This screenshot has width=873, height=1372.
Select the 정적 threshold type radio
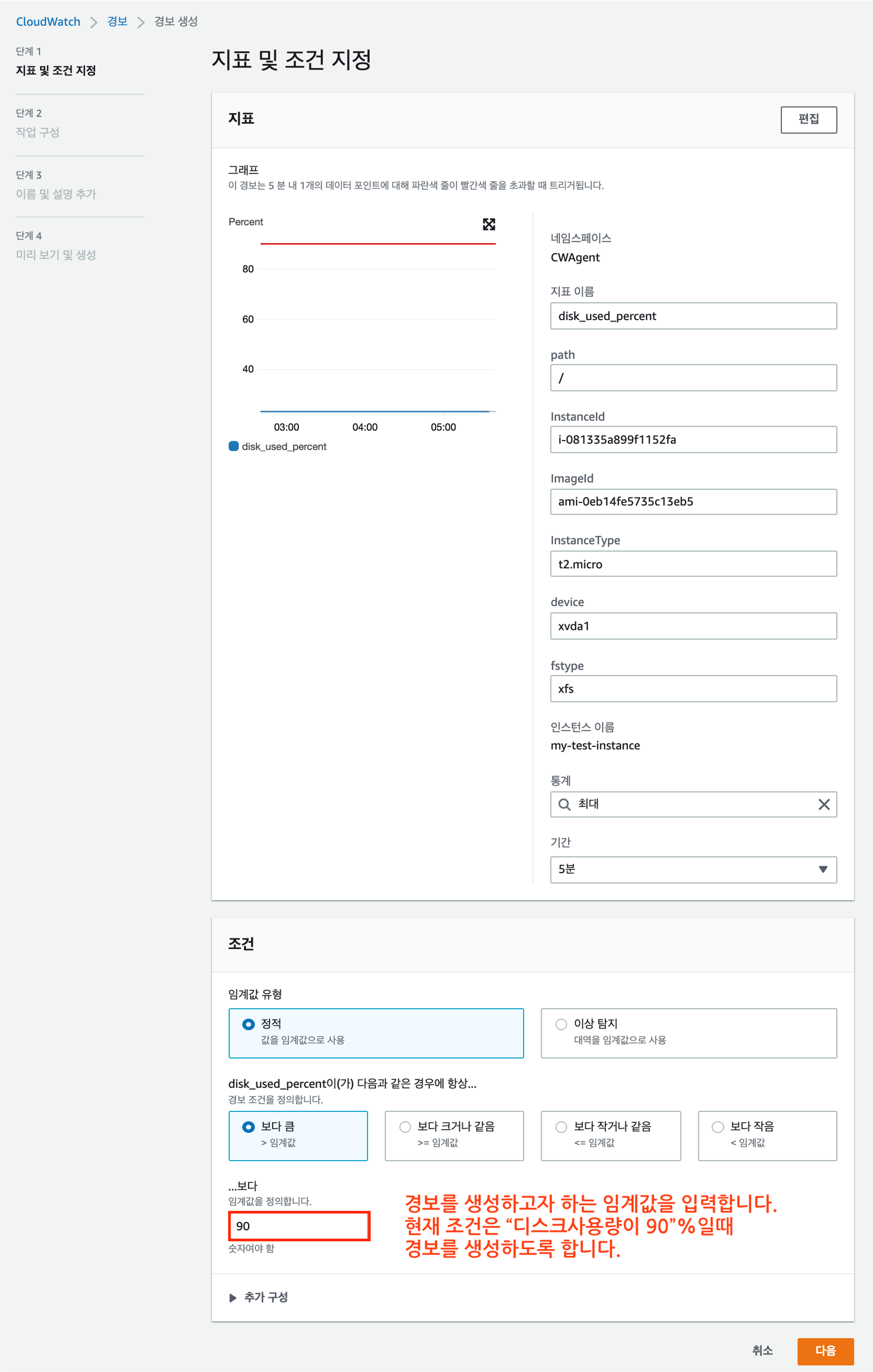coord(248,1024)
